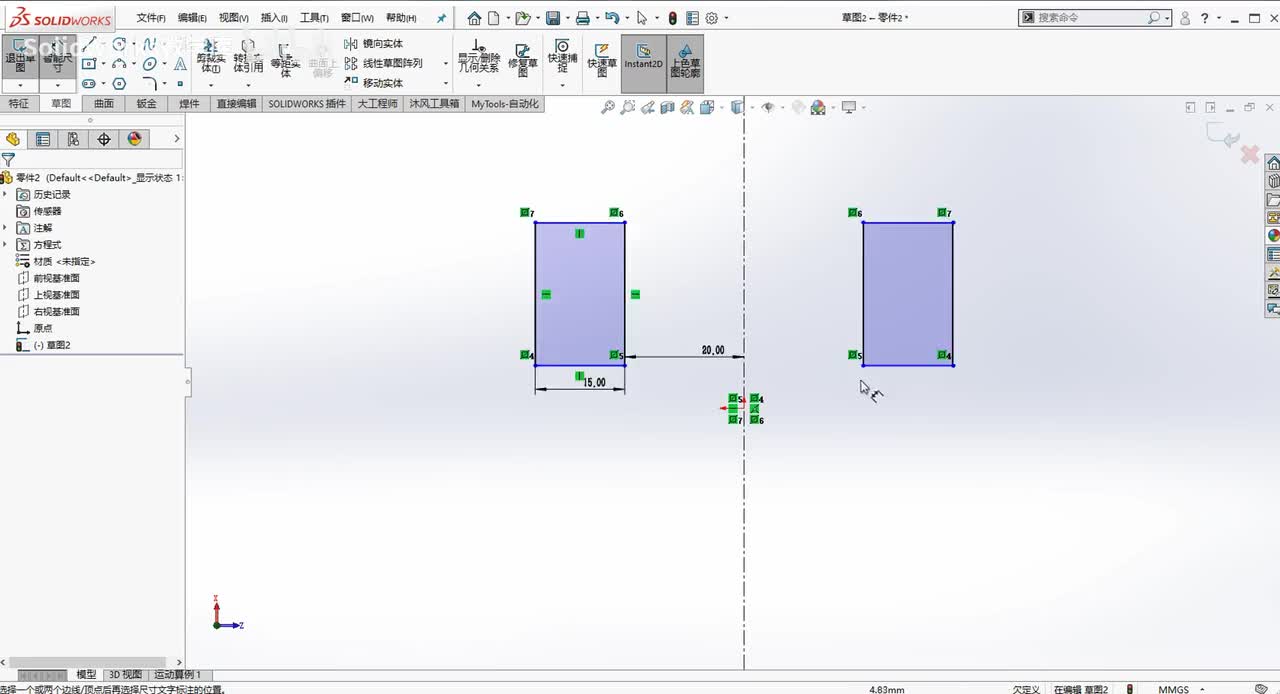Click Linear Sketch Pattern (线性草图阵列) icon
The image size is (1280, 694).
click(x=351, y=63)
